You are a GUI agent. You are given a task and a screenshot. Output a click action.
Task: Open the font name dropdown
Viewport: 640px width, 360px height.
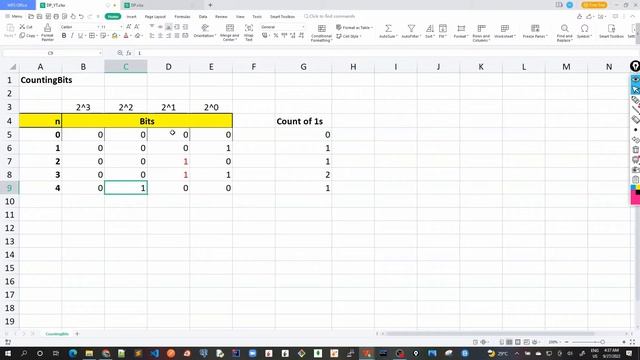click(x=98, y=27)
